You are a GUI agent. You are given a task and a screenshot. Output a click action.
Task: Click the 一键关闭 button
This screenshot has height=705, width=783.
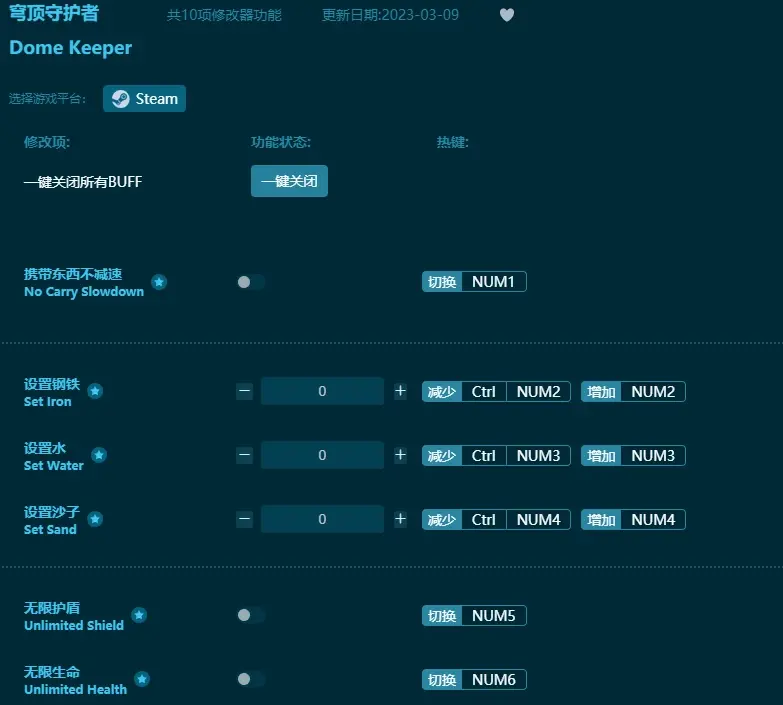[x=289, y=181]
